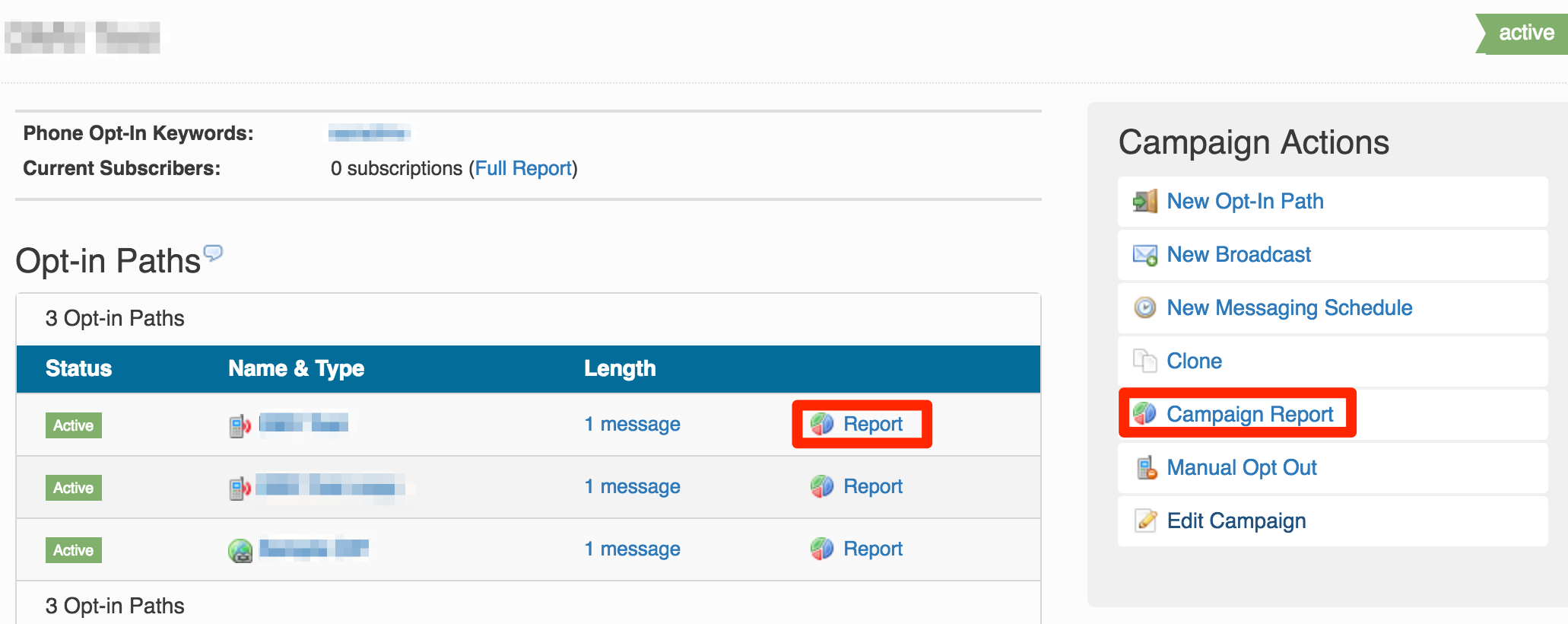Click the bottom 3 Opt-in Paths count

point(115,606)
